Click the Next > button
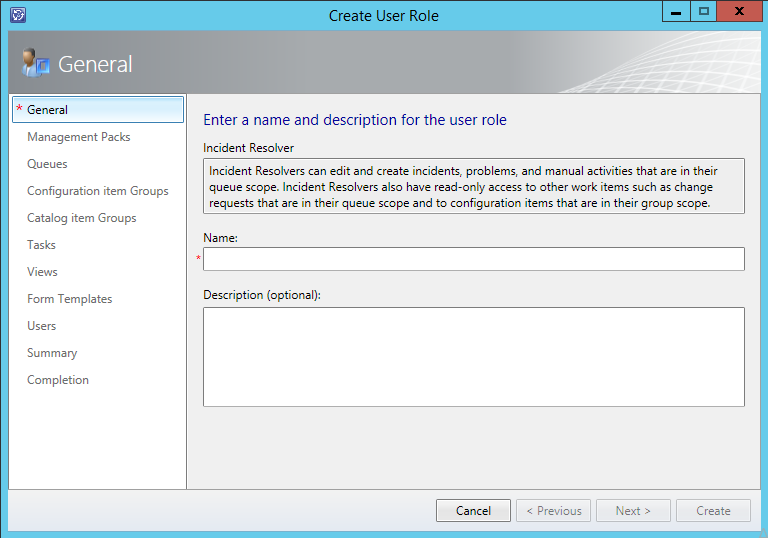768x538 pixels. coord(632,511)
